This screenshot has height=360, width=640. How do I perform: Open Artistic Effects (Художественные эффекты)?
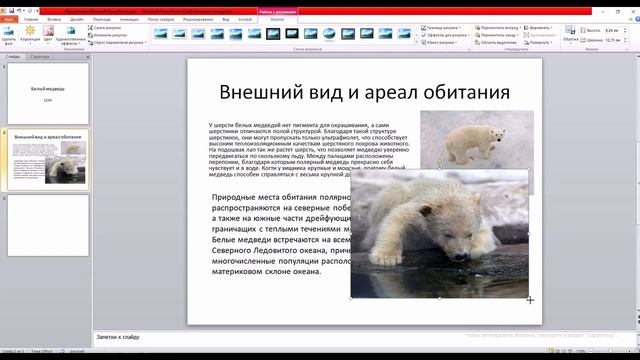[x=71, y=36]
